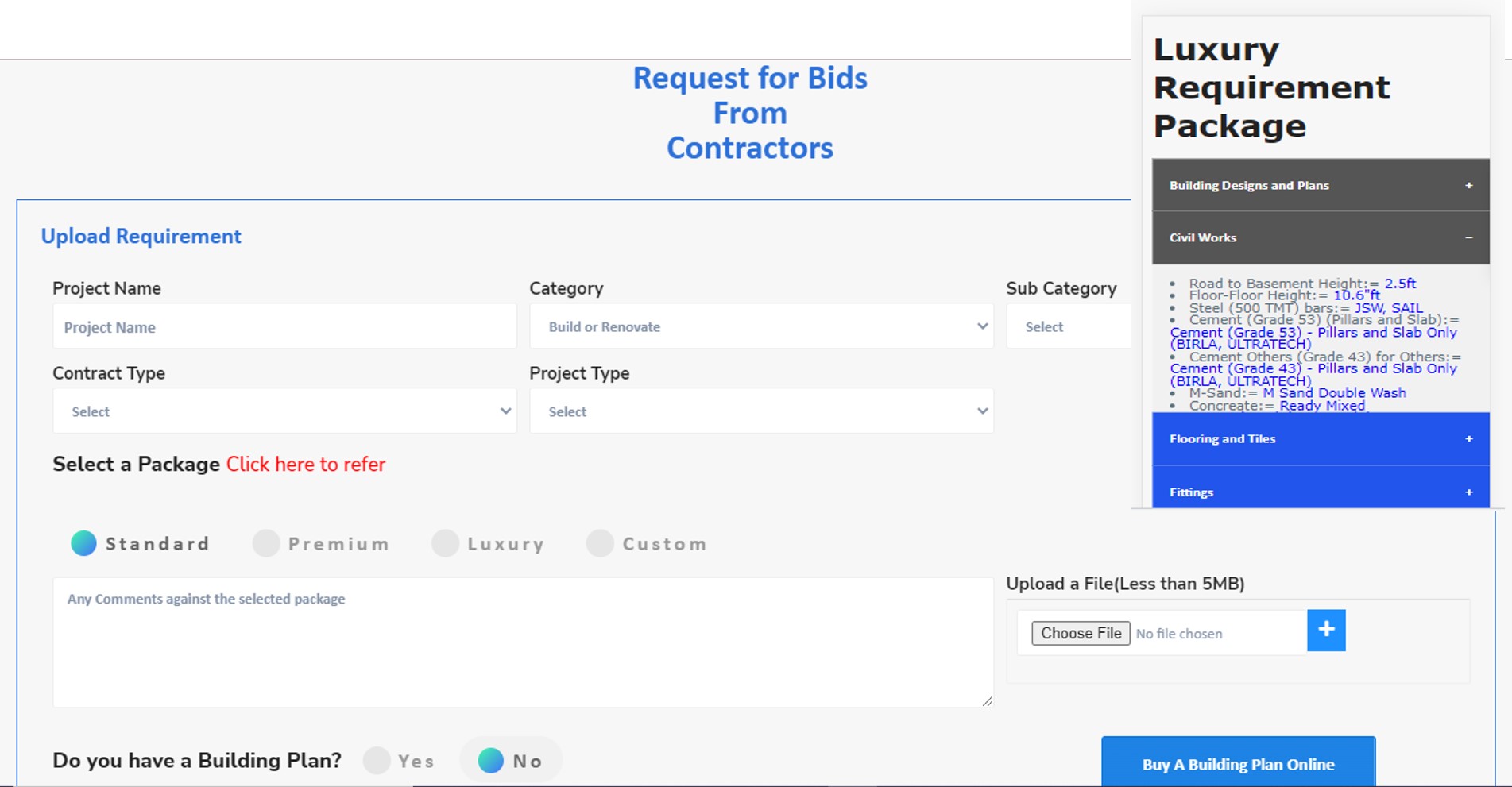Pick the Custom package radio button
The image size is (1512, 787).
point(600,543)
